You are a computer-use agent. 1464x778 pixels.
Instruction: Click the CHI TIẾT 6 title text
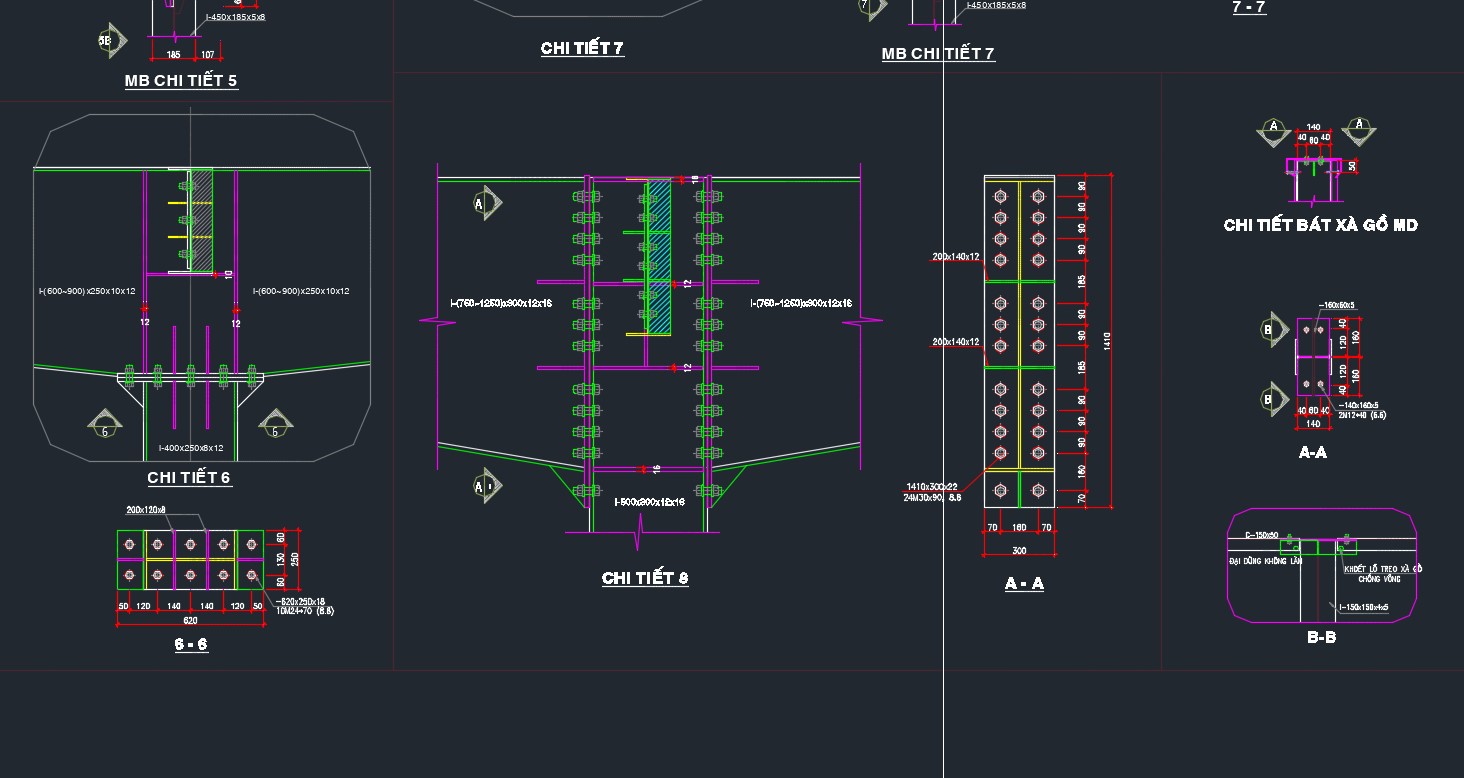click(189, 478)
